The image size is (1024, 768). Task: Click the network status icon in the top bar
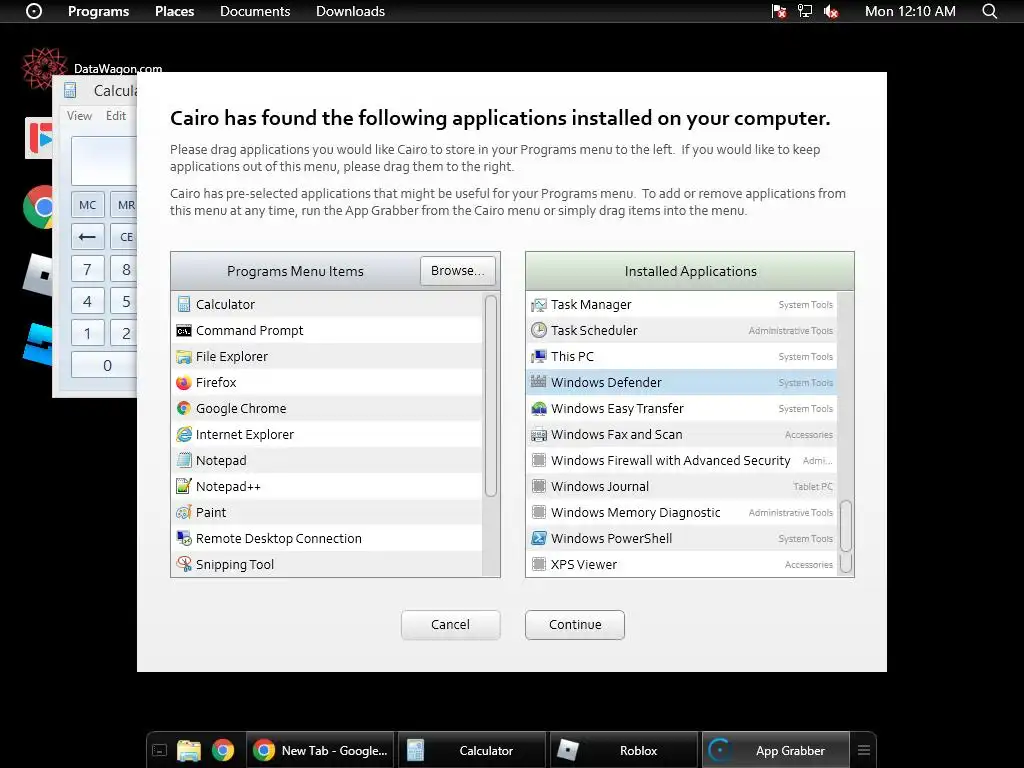click(805, 11)
